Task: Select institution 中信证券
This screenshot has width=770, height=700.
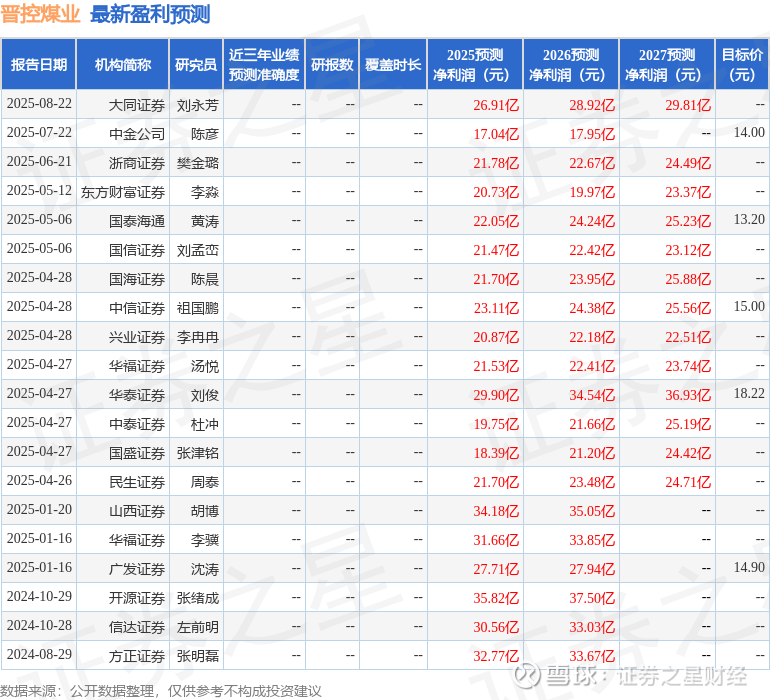Action: [137, 308]
